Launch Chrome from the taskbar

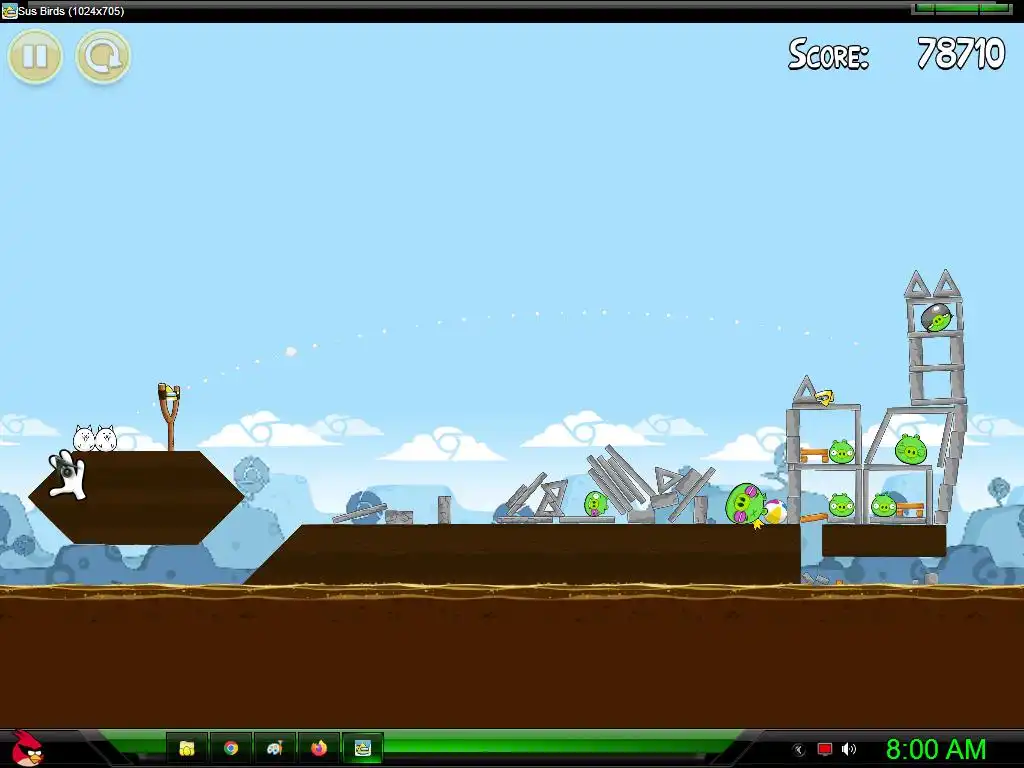coord(231,748)
